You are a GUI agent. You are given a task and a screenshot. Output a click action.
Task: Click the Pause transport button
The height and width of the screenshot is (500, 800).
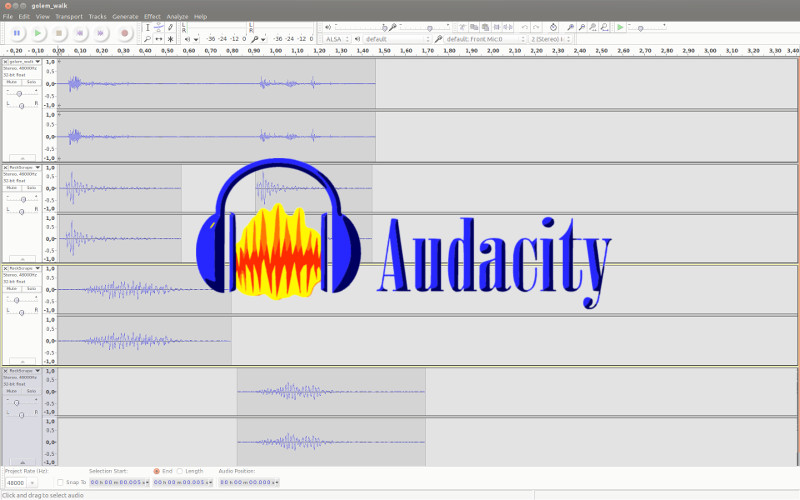pyautogui.click(x=17, y=33)
